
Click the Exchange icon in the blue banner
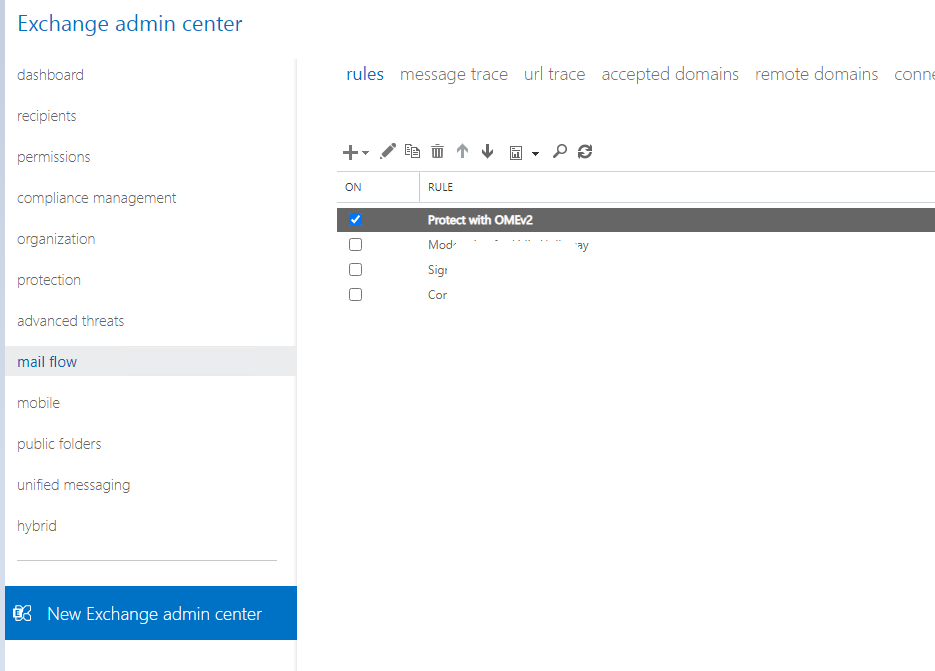pyautogui.click(x=23, y=613)
